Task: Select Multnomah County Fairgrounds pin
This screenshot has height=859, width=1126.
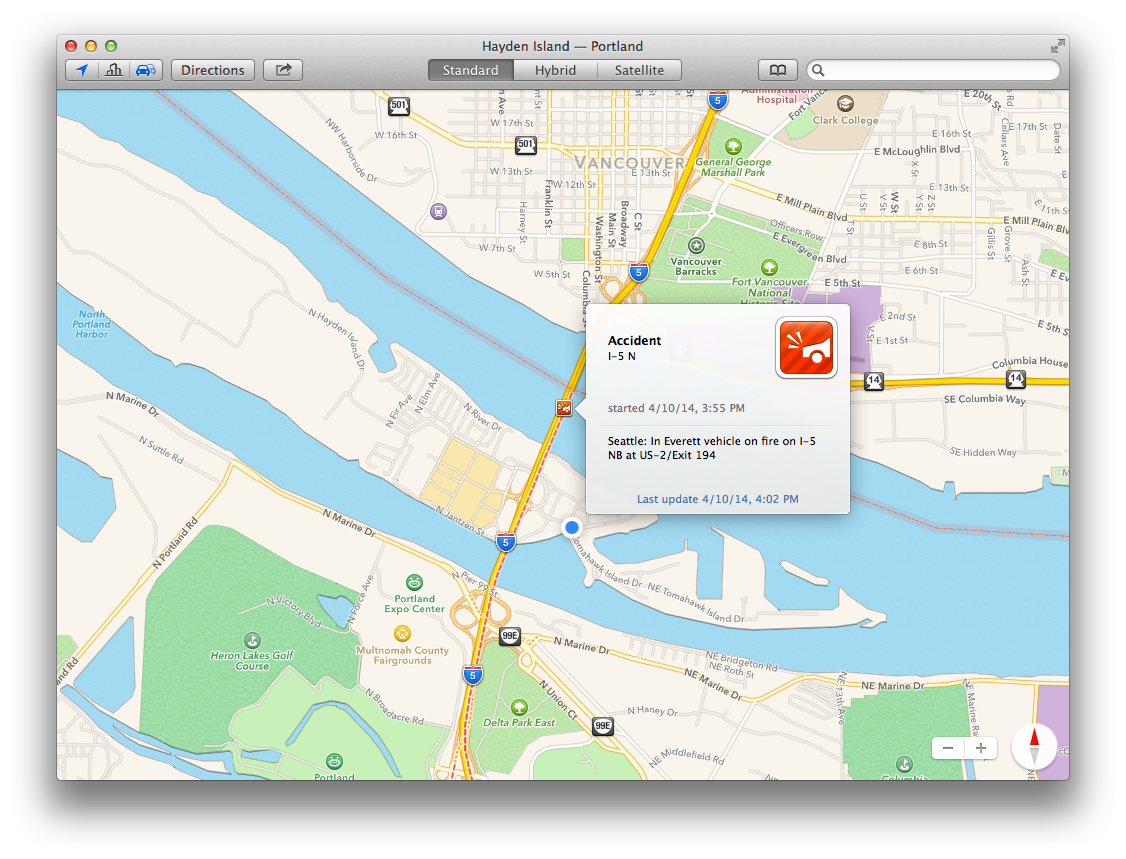Action: pyautogui.click(x=402, y=633)
